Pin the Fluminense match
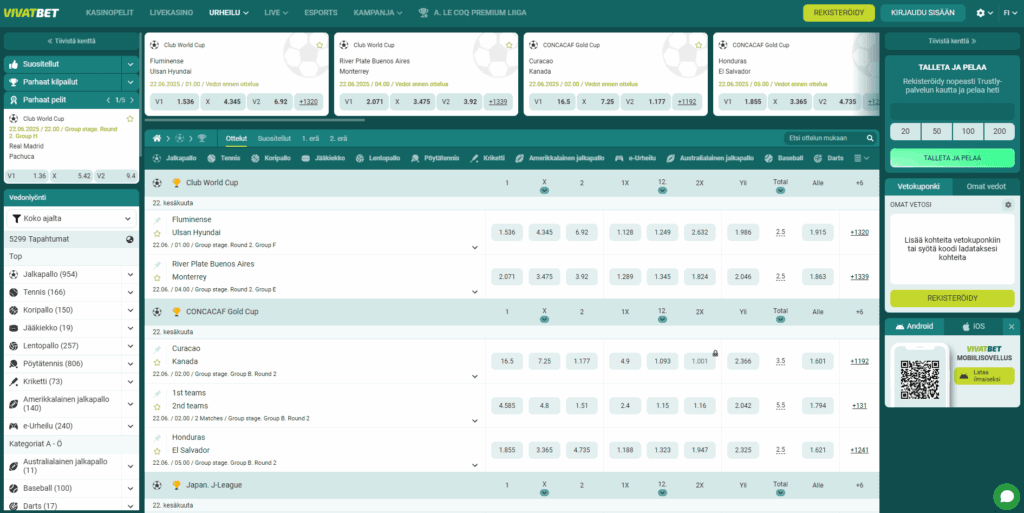Screen dimensions: 1024x513 (157, 221)
